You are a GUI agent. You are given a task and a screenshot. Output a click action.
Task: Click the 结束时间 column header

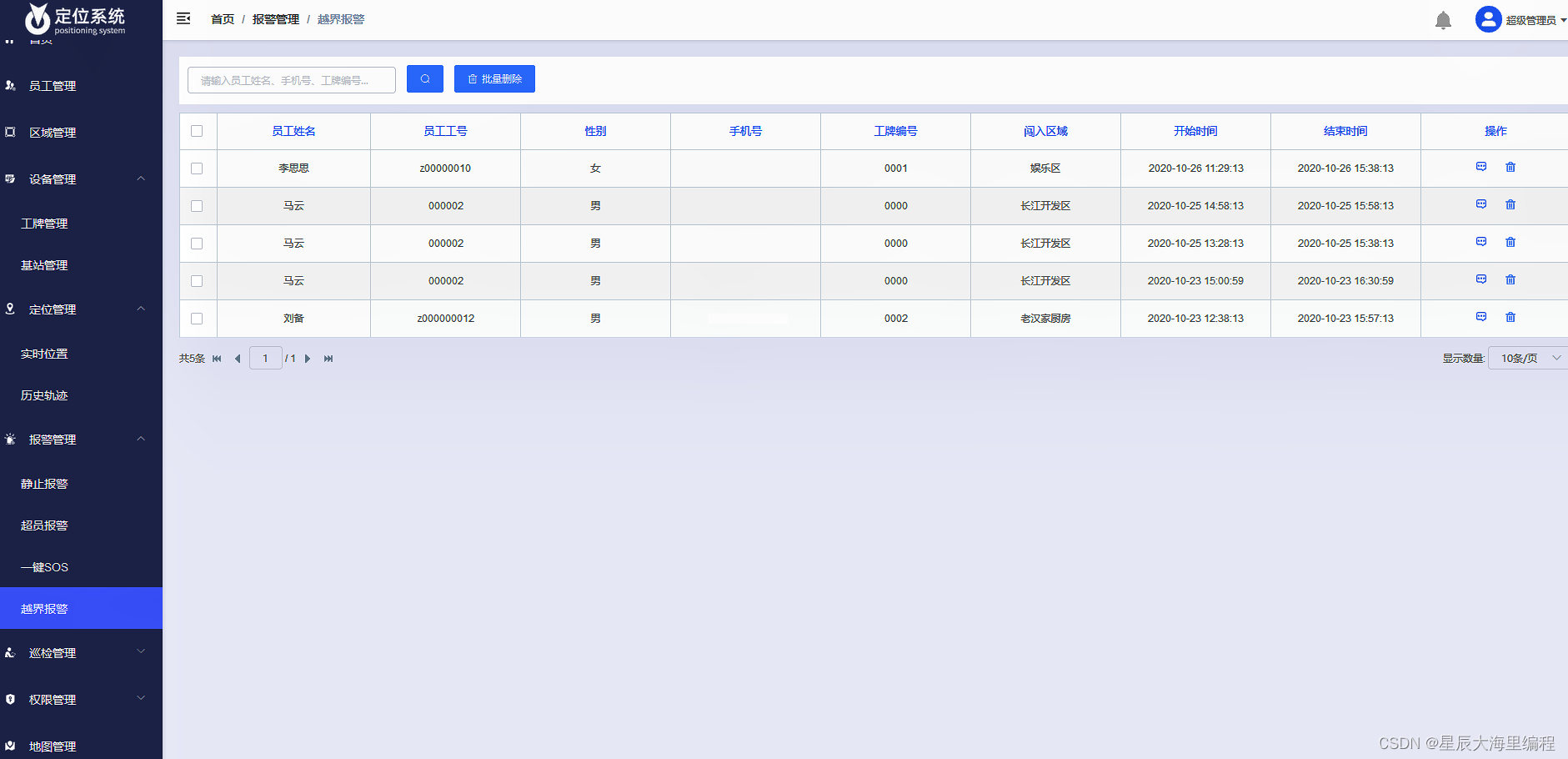[1345, 131]
